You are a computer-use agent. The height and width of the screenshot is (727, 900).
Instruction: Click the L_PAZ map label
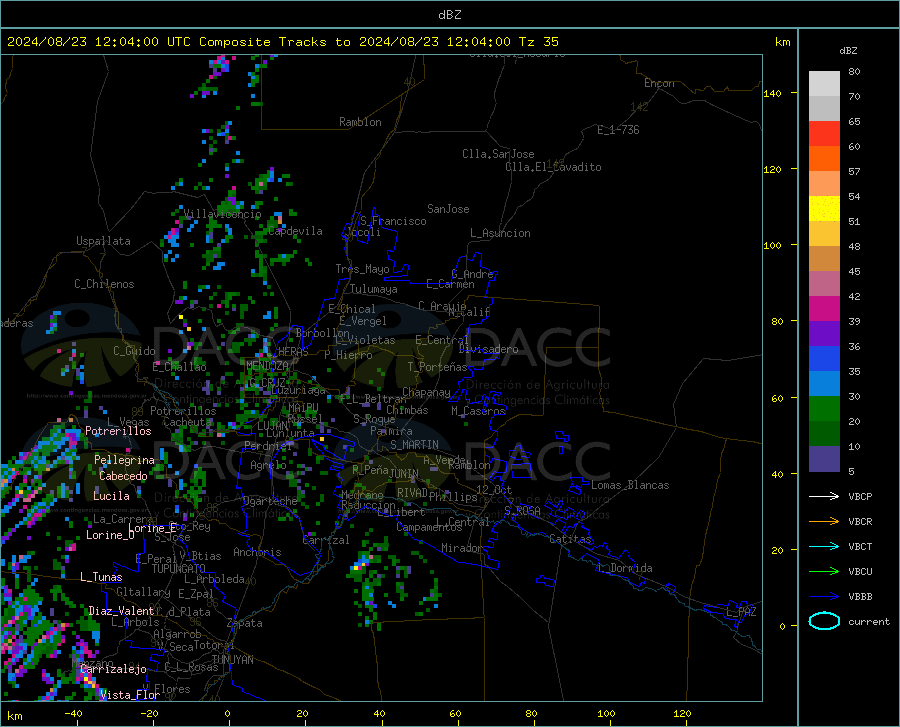pos(742,612)
